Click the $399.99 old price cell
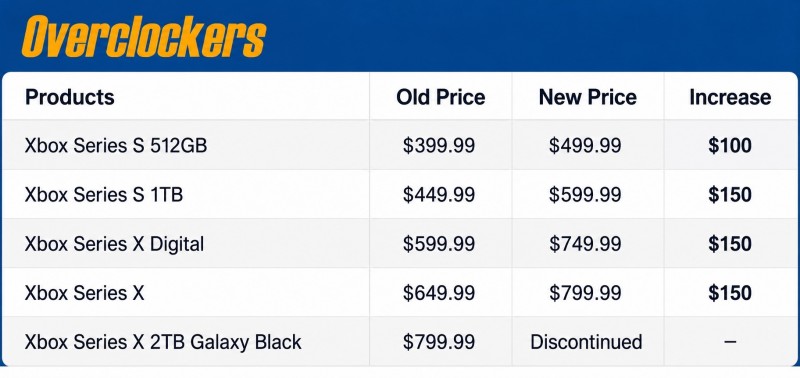 [439, 145]
